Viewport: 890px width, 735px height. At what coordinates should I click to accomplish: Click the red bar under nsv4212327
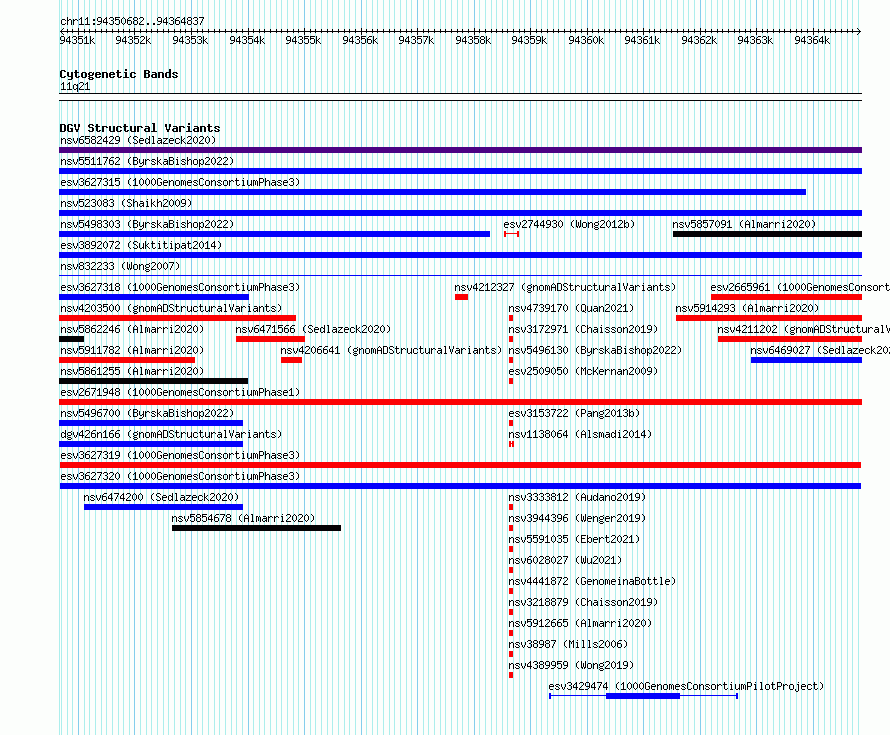(461, 297)
